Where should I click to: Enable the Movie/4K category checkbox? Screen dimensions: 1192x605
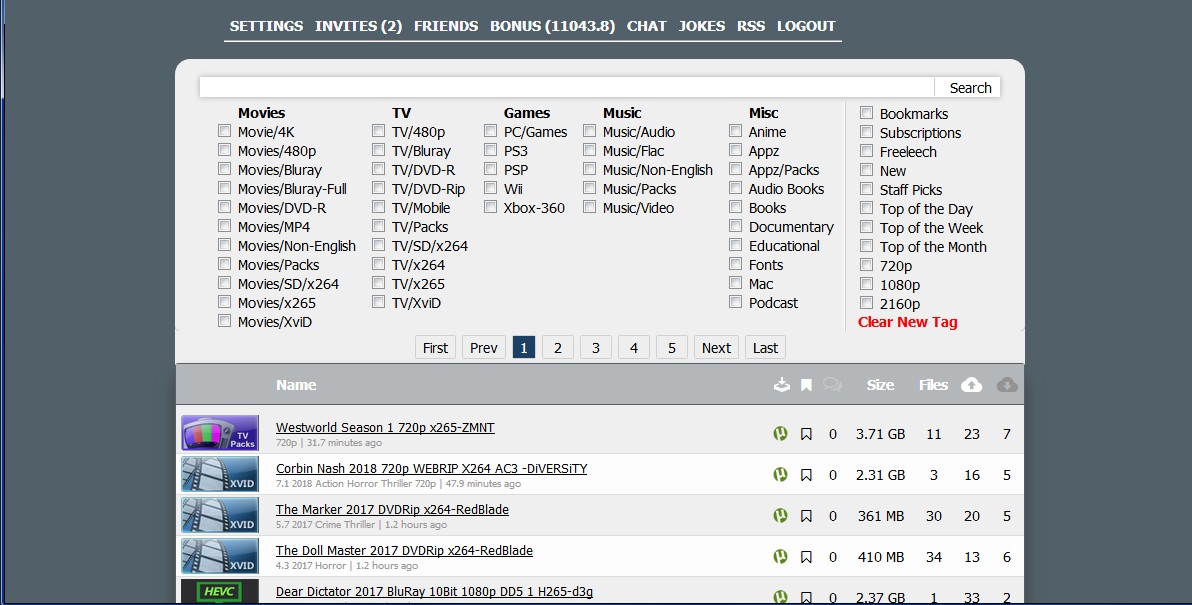(225, 131)
